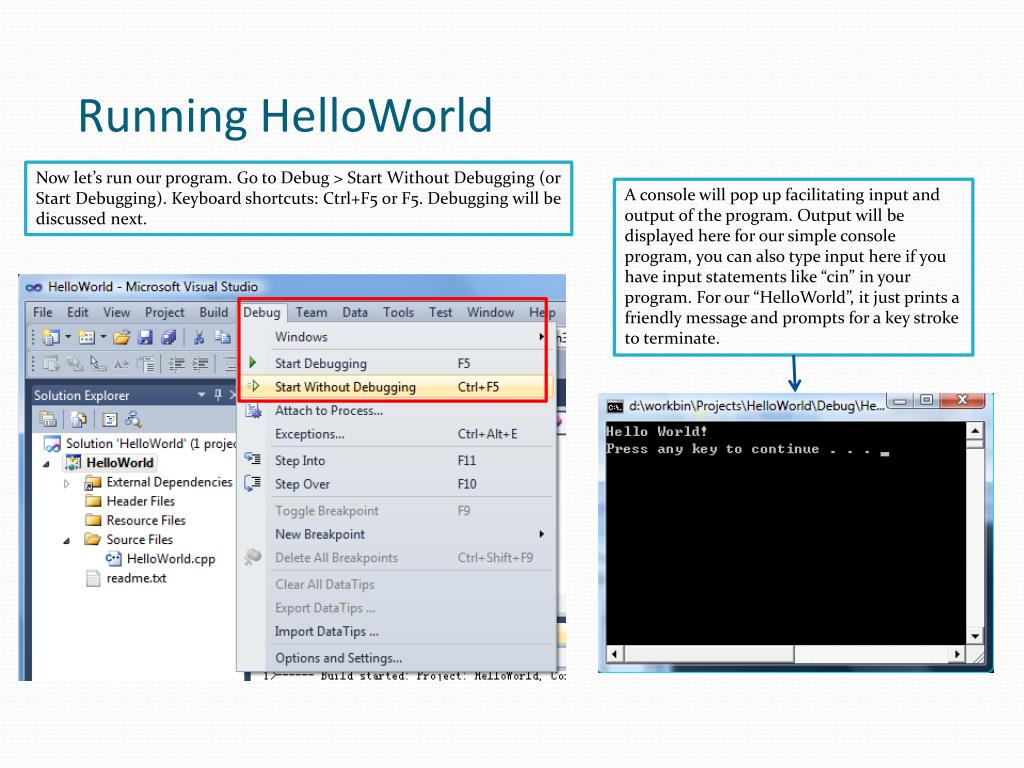Screen dimensions: 1024x768
Task: Click the New Project toolbar icon
Action: 50,337
